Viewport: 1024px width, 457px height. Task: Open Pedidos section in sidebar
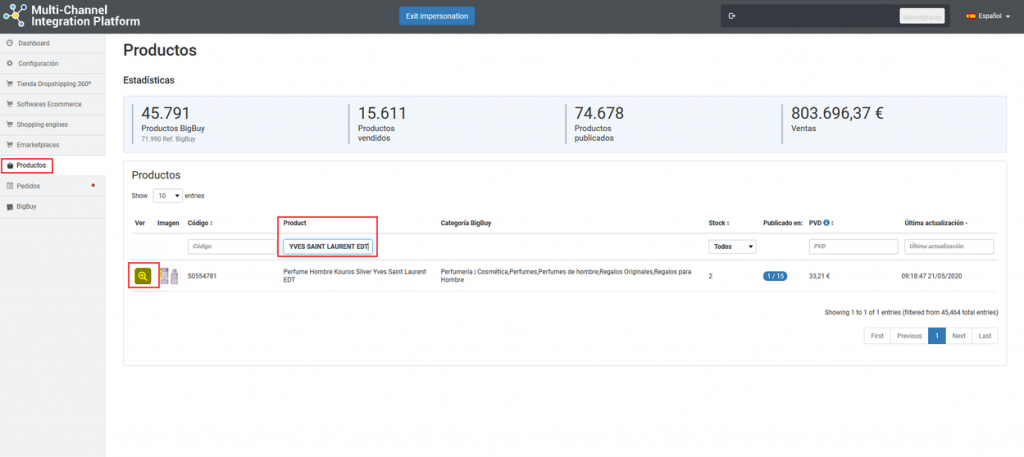28,186
